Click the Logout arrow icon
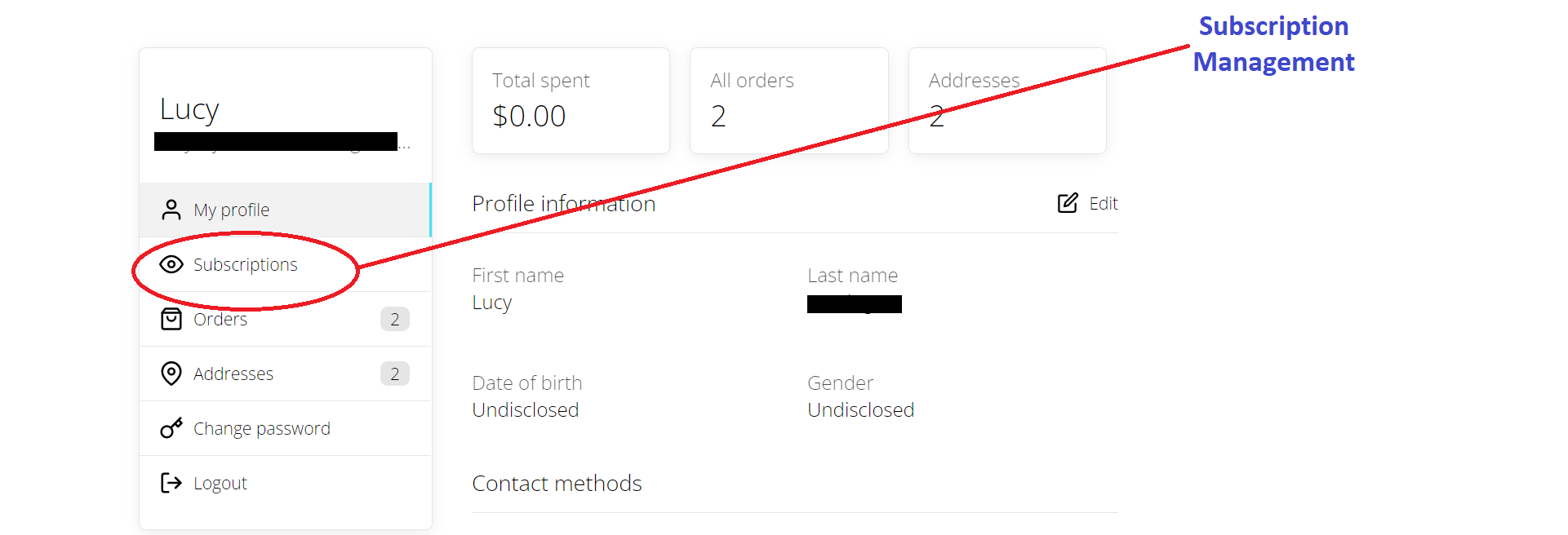 (x=171, y=483)
